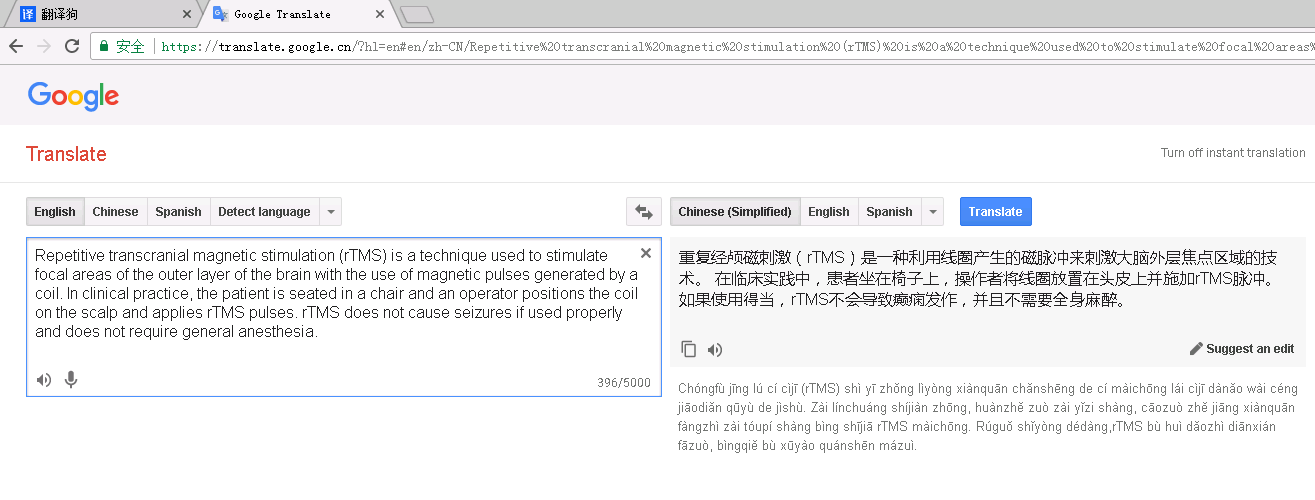Click the pinyin romanization text
The height and width of the screenshot is (500, 1315).
click(986, 417)
